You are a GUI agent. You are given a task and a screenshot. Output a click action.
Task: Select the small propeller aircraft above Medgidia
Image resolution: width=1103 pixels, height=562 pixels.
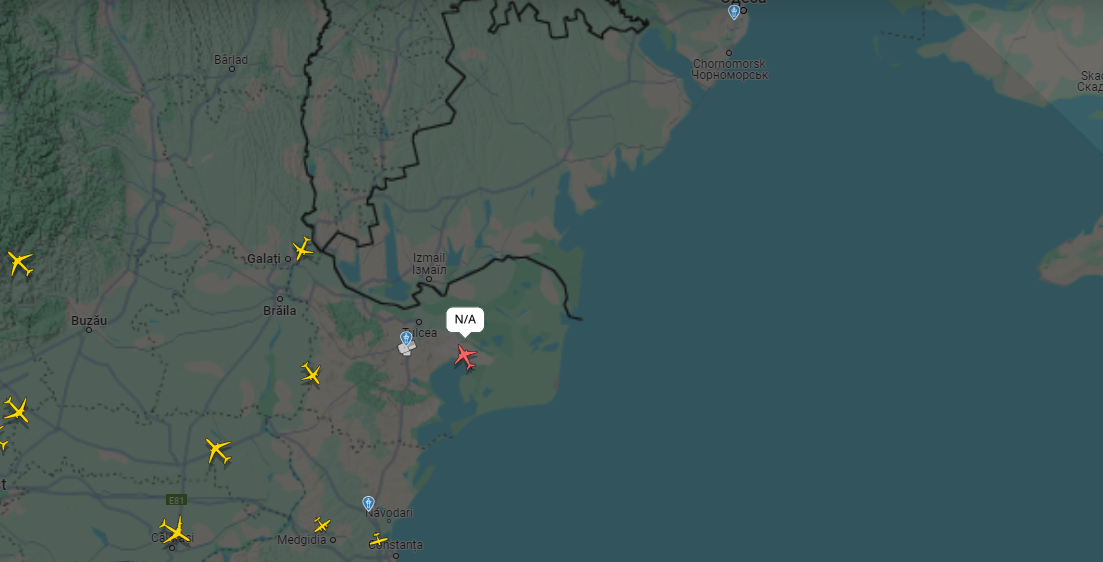(322, 525)
